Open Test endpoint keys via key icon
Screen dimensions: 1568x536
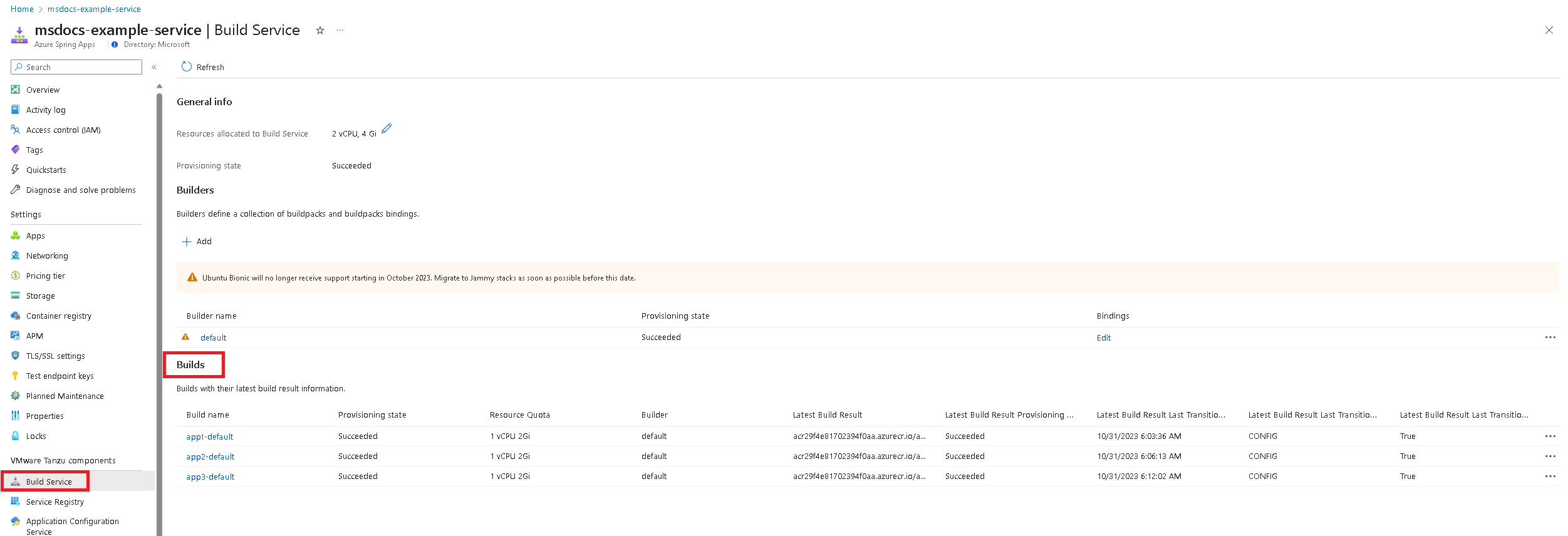[16, 376]
